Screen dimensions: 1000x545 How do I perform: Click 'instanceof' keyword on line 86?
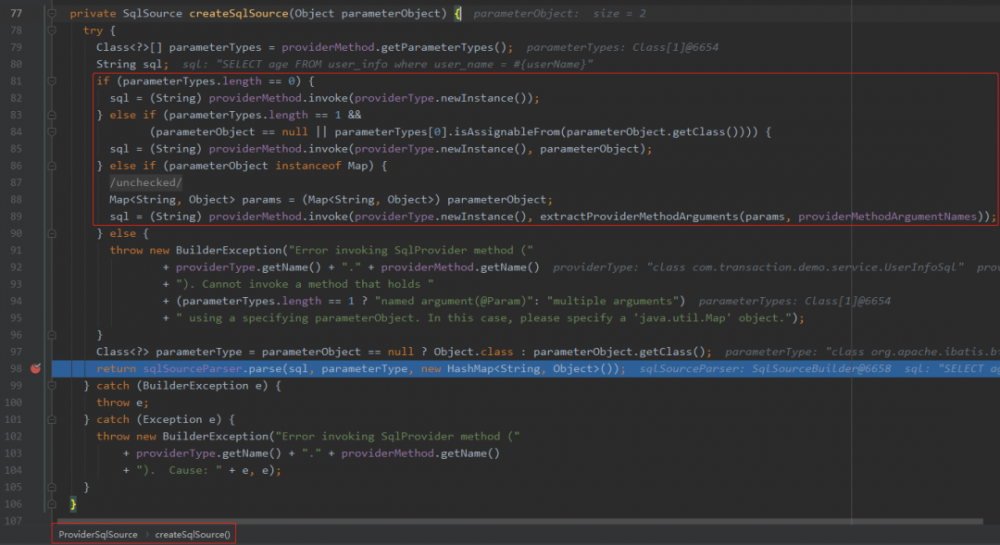coord(308,166)
